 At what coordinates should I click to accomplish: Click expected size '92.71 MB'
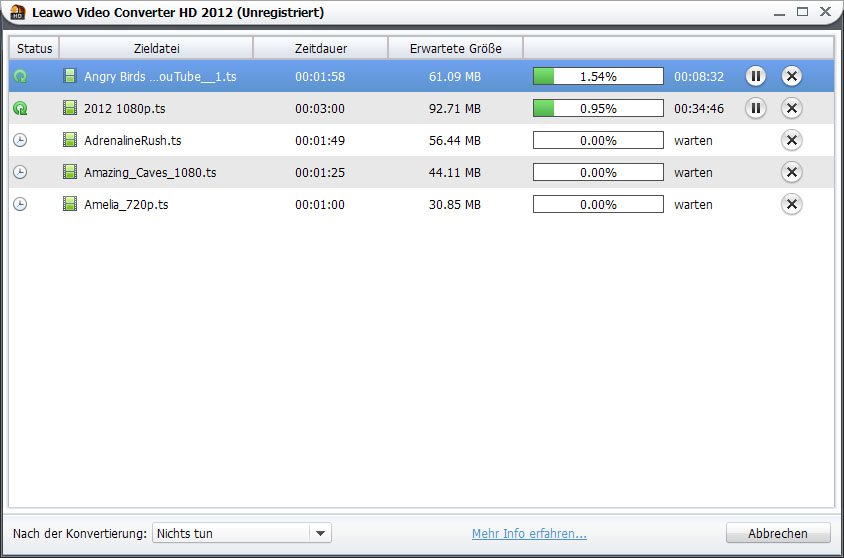click(455, 109)
